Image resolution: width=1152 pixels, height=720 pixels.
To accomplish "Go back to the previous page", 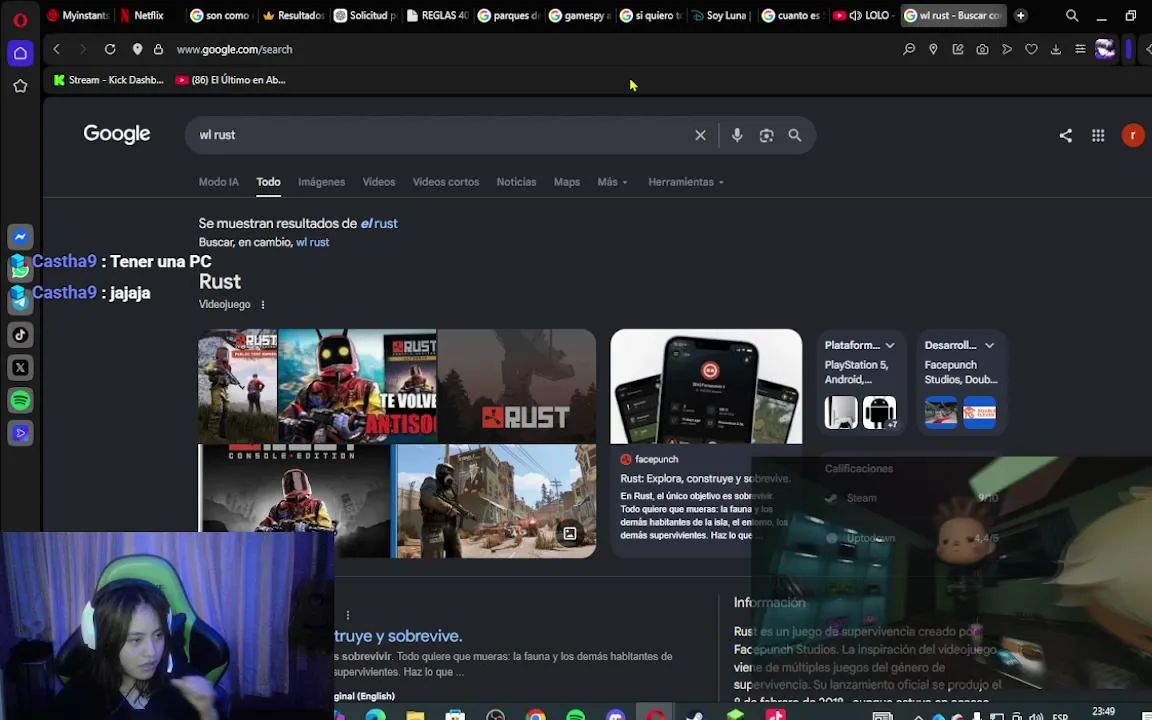I will coord(57,49).
